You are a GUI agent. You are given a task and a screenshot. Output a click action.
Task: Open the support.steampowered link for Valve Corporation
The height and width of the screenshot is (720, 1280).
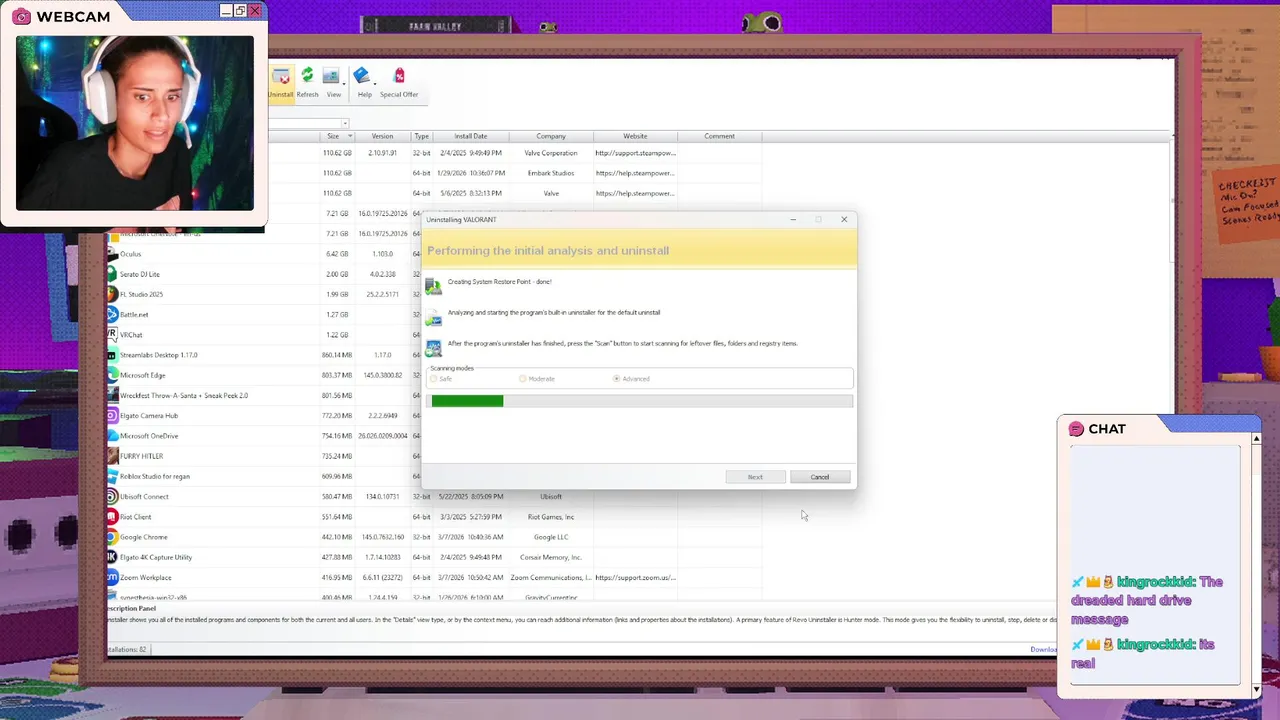(x=636, y=153)
